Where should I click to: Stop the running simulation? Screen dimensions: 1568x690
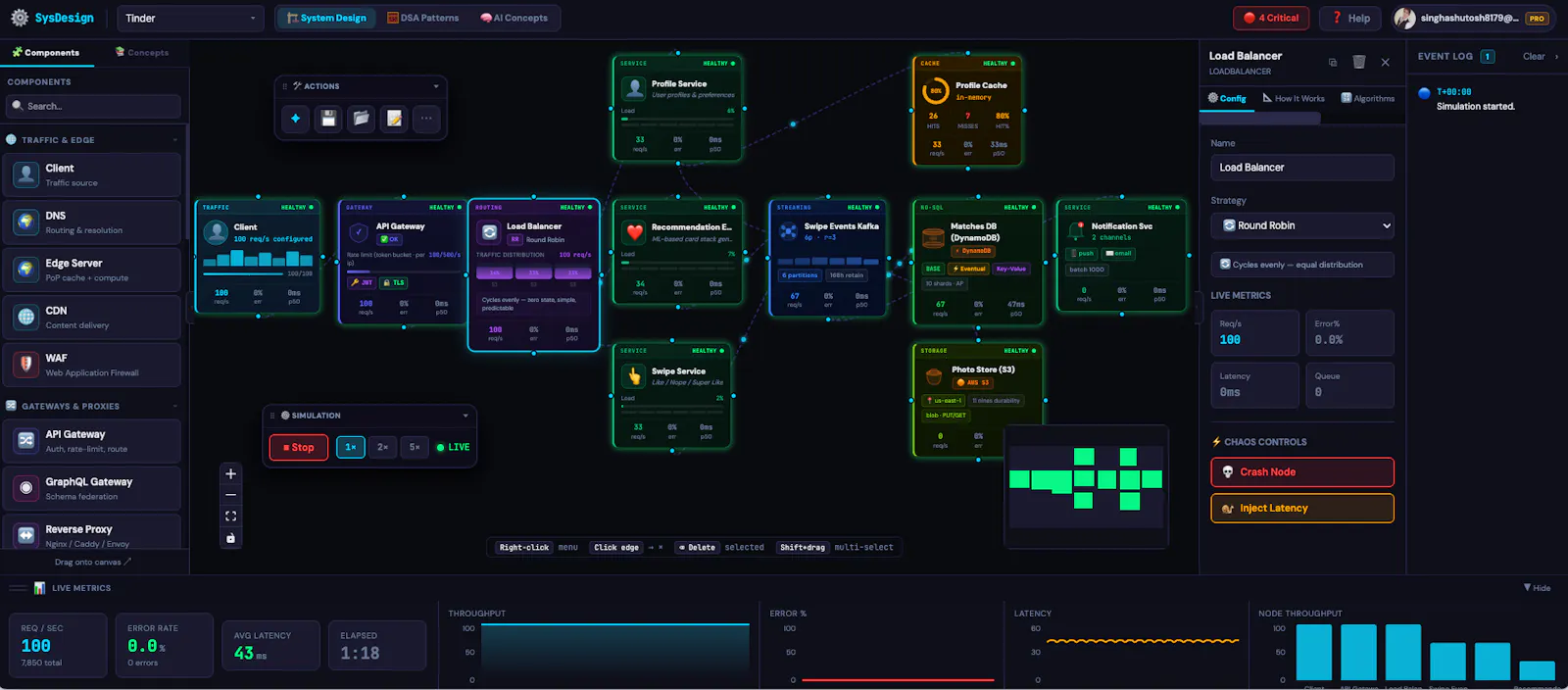click(x=299, y=447)
